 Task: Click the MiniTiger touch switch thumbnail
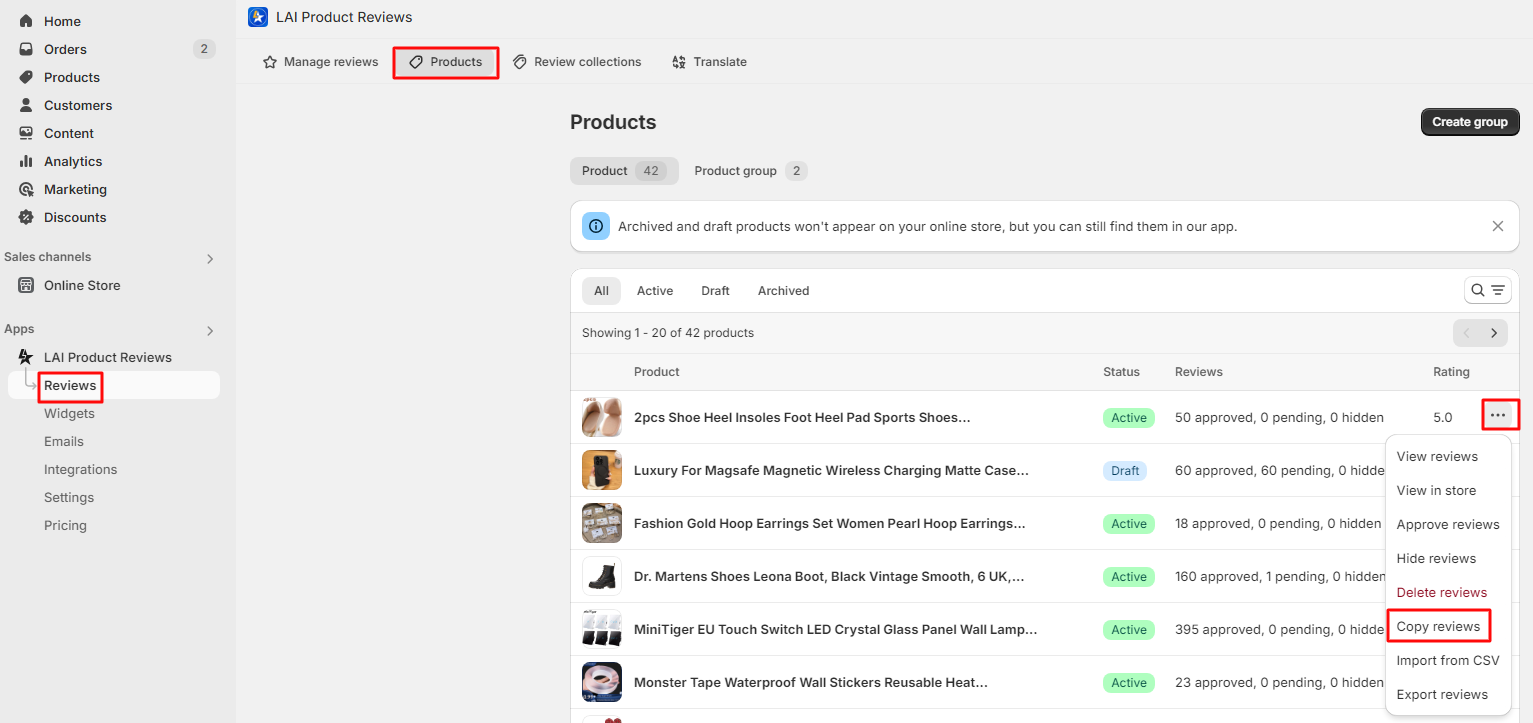(x=602, y=629)
